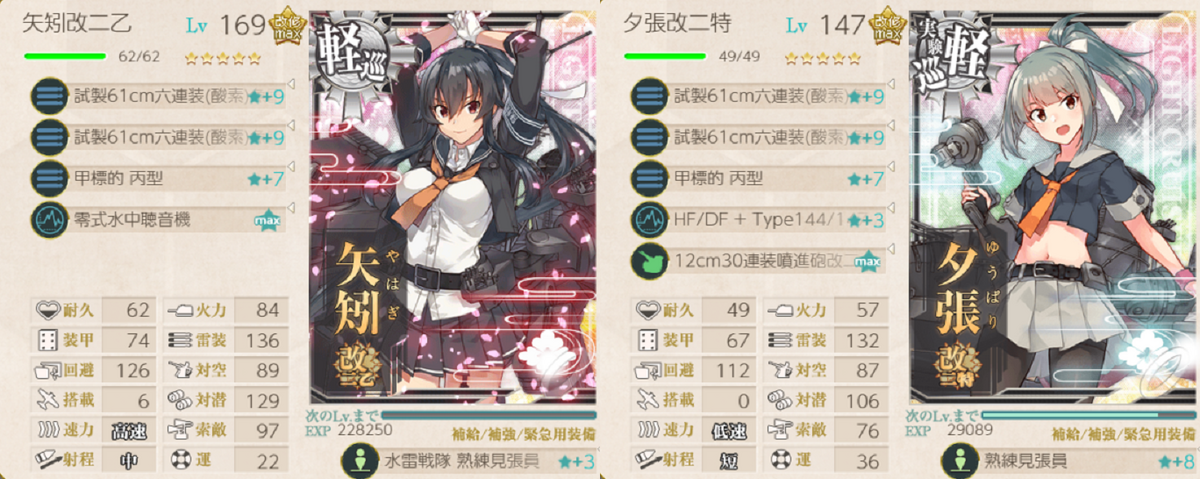Click Yubari's character card illustration
The height and width of the screenshot is (479, 1200).
1052,208
